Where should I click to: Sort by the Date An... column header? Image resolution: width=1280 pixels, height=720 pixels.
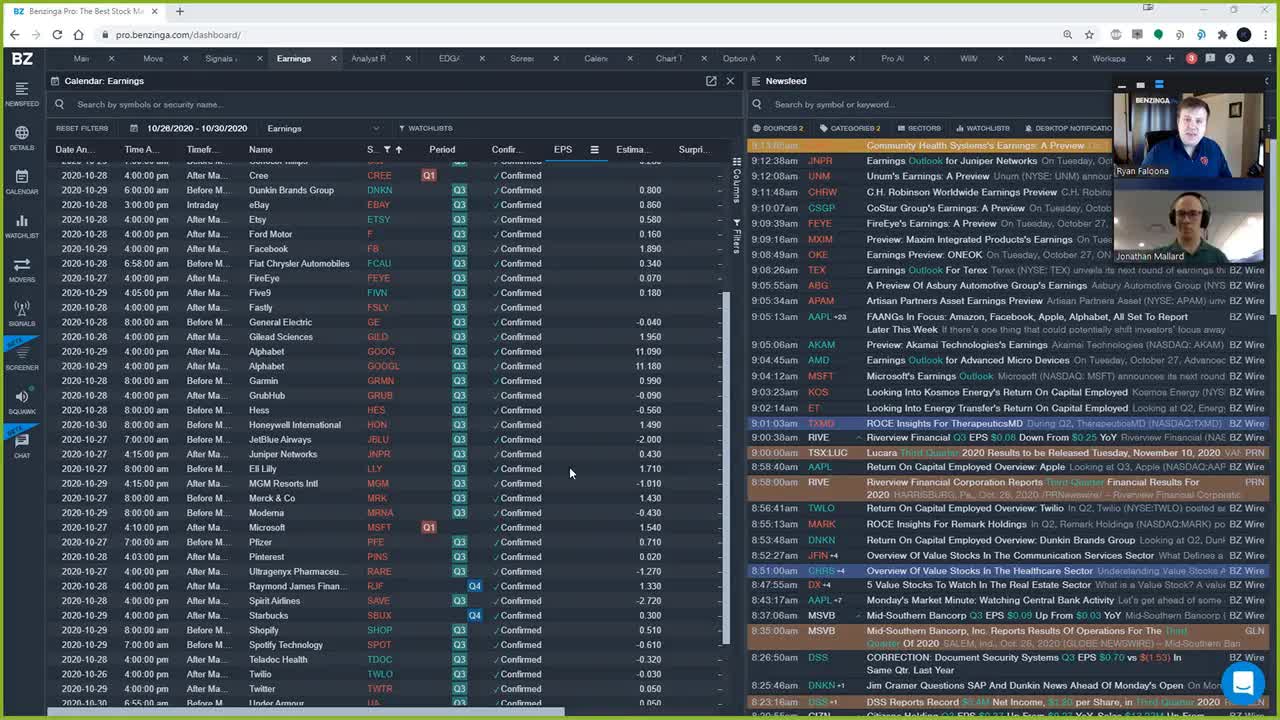(x=73, y=150)
